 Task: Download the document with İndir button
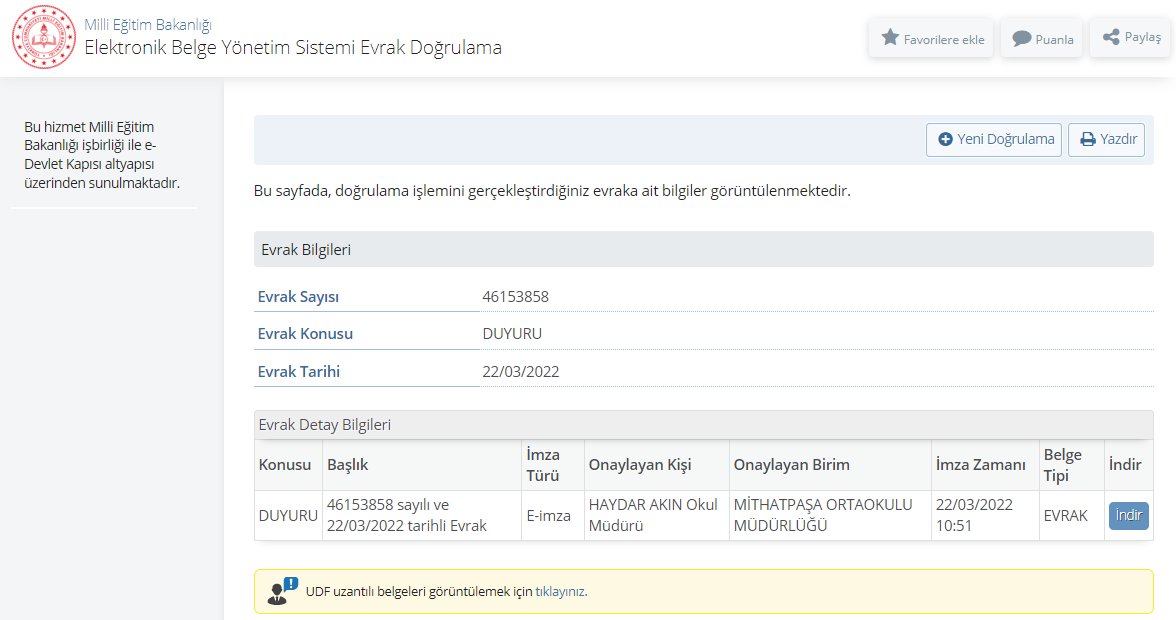click(x=1128, y=516)
